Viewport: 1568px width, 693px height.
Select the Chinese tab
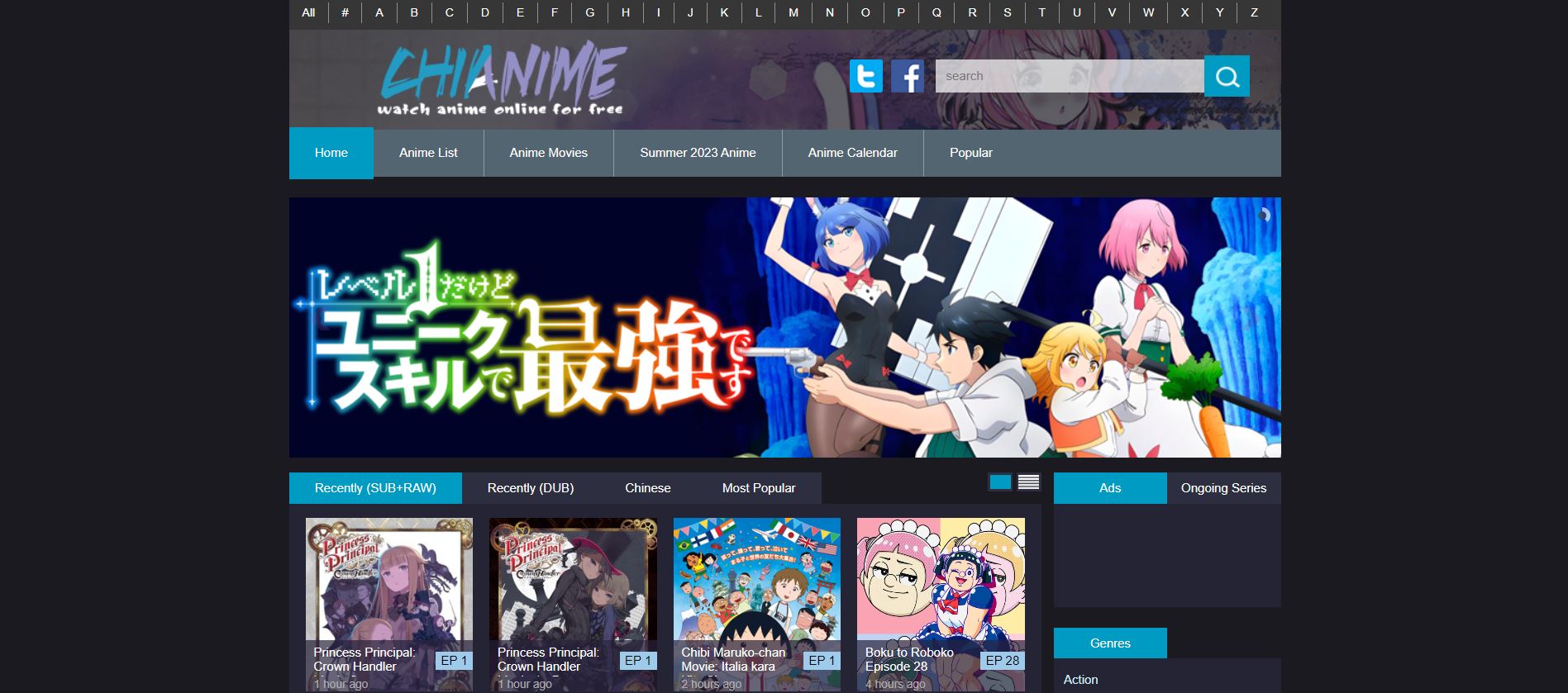(x=648, y=488)
